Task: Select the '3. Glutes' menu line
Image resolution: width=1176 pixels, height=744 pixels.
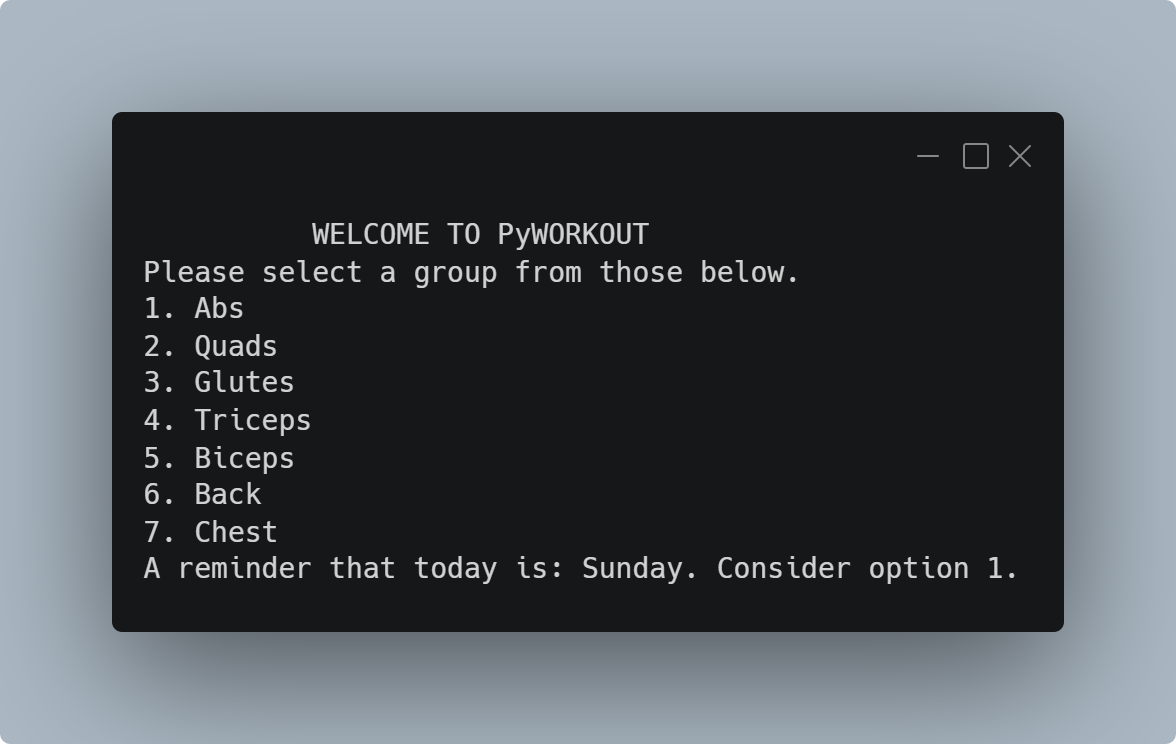Action: pyautogui.click(x=218, y=382)
